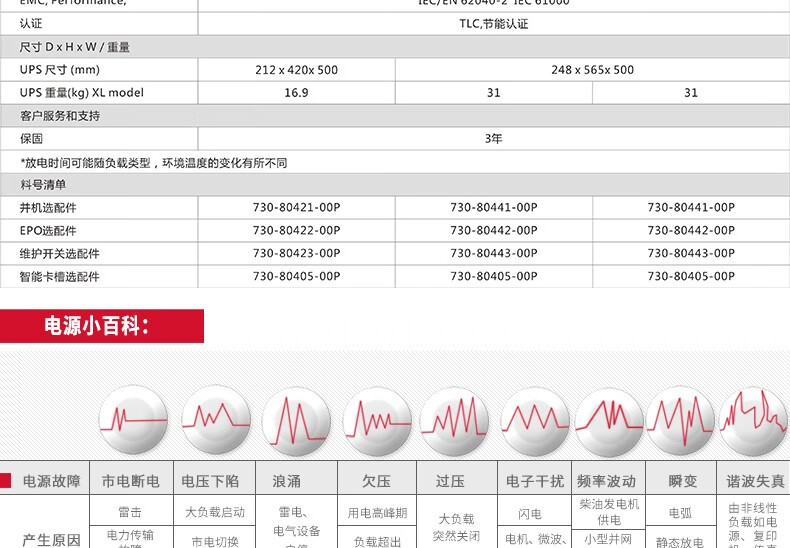Click the 谐波失真 distortion waveform circle icon

754,422
